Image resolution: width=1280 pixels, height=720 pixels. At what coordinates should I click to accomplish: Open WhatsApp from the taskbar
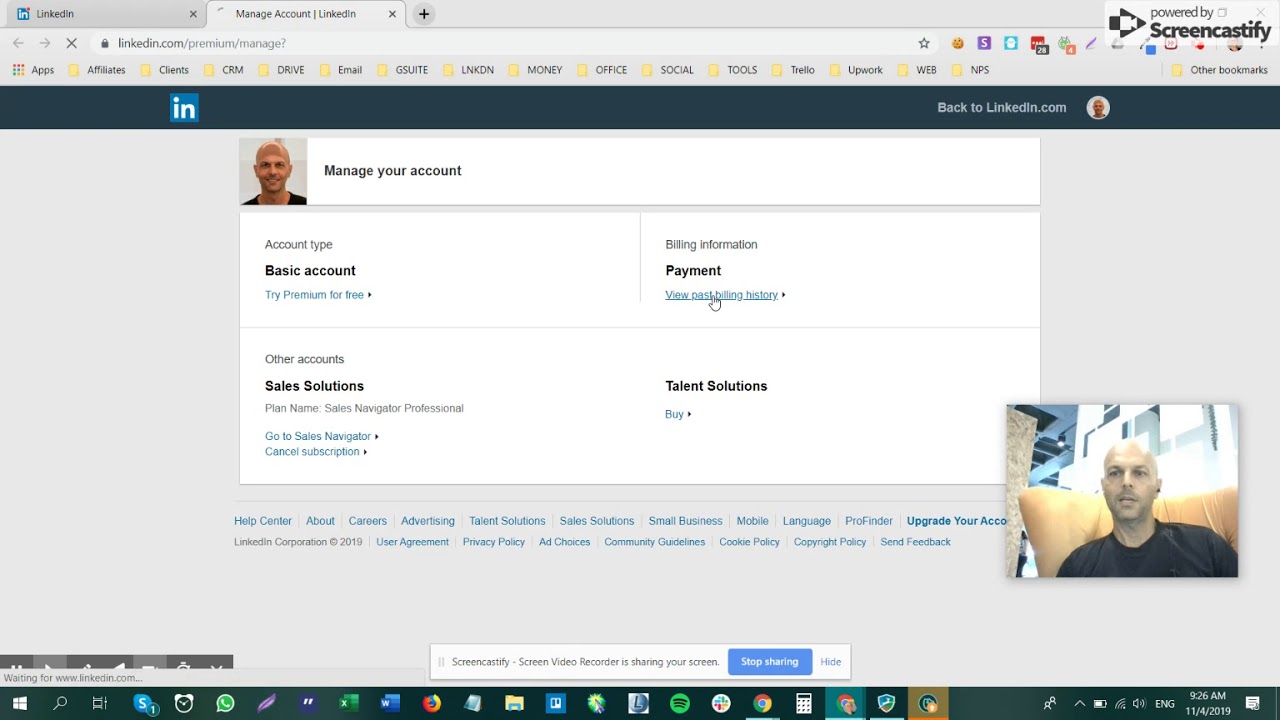[225, 704]
